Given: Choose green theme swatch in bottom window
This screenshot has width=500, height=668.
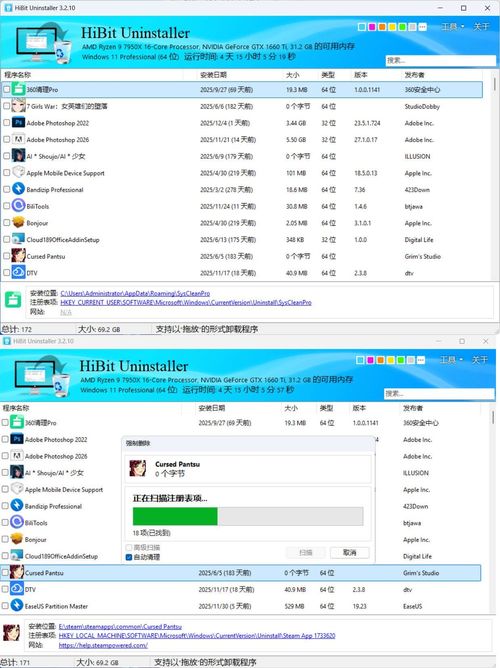Looking at the screenshot, I should click(x=400, y=360).
